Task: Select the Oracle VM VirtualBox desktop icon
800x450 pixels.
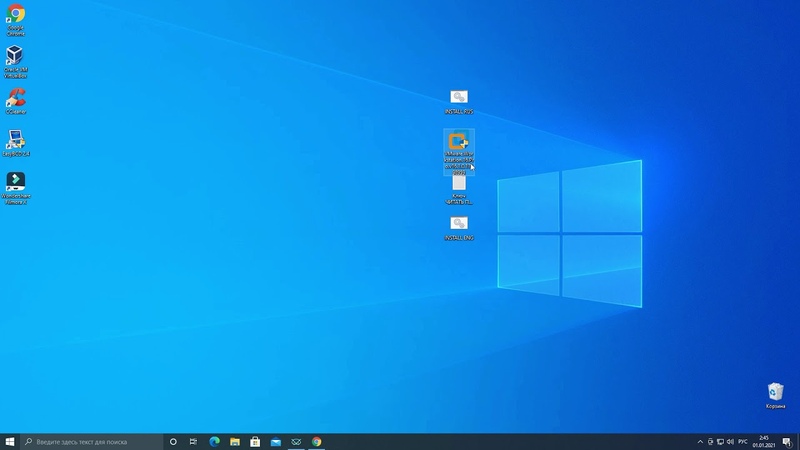Action: pos(15,61)
